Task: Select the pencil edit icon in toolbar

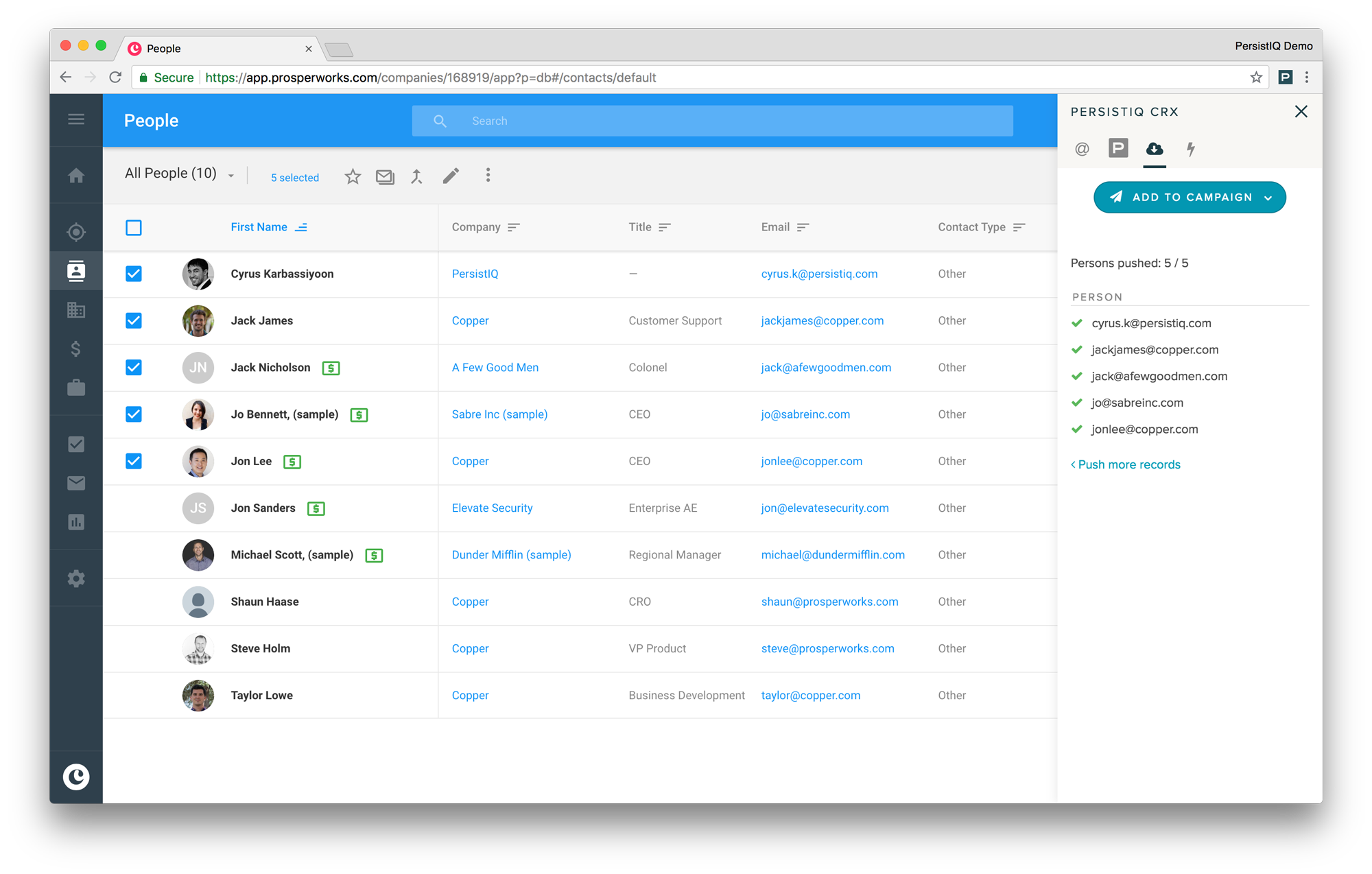Action: click(451, 176)
